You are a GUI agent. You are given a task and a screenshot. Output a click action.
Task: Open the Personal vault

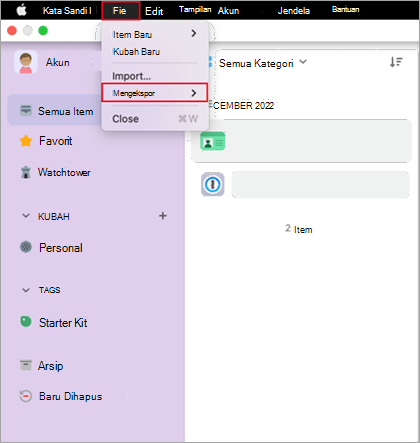[x=61, y=248]
